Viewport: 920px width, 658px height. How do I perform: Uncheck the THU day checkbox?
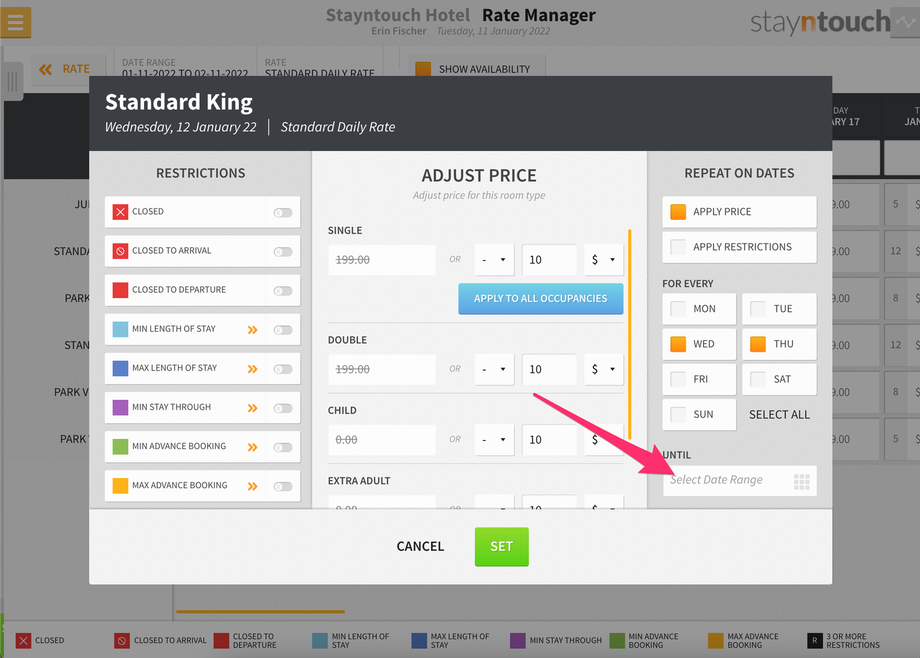click(758, 344)
